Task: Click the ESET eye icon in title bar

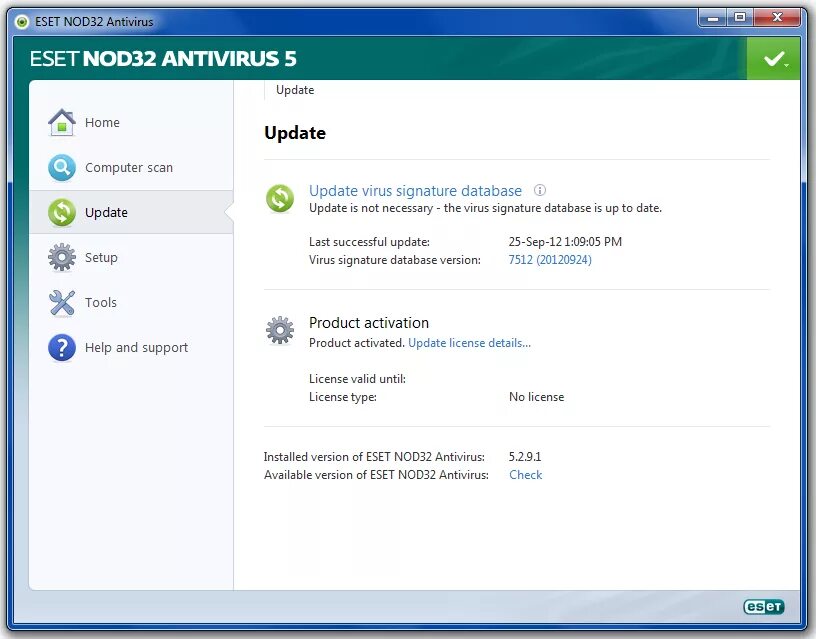Action: [22, 22]
